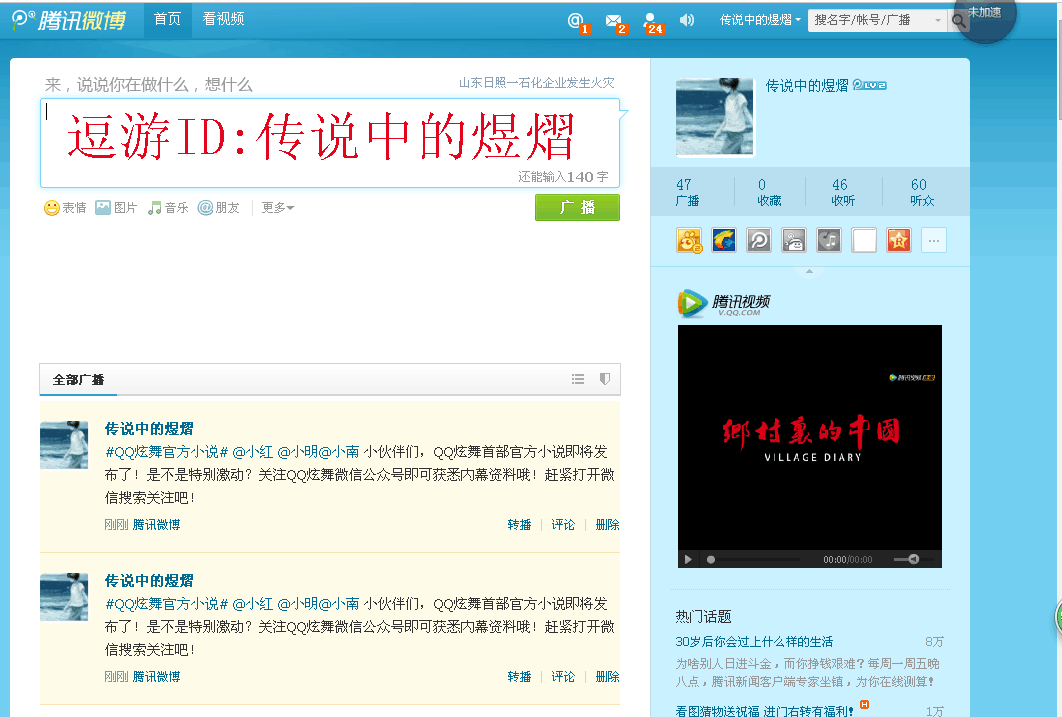Open the 传说中的煜熠 account dropdown in header
This screenshot has height=717, width=1062.
[760, 20]
